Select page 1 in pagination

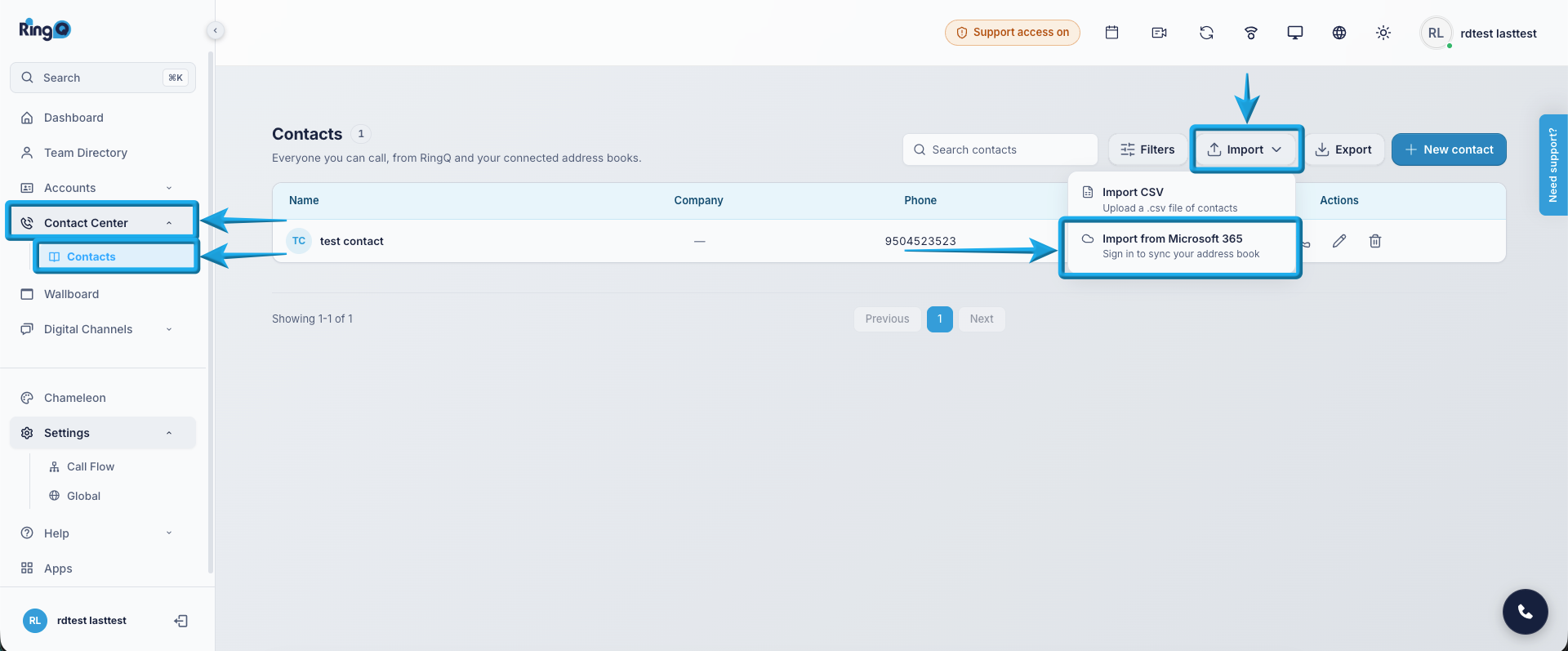(x=940, y=319)
